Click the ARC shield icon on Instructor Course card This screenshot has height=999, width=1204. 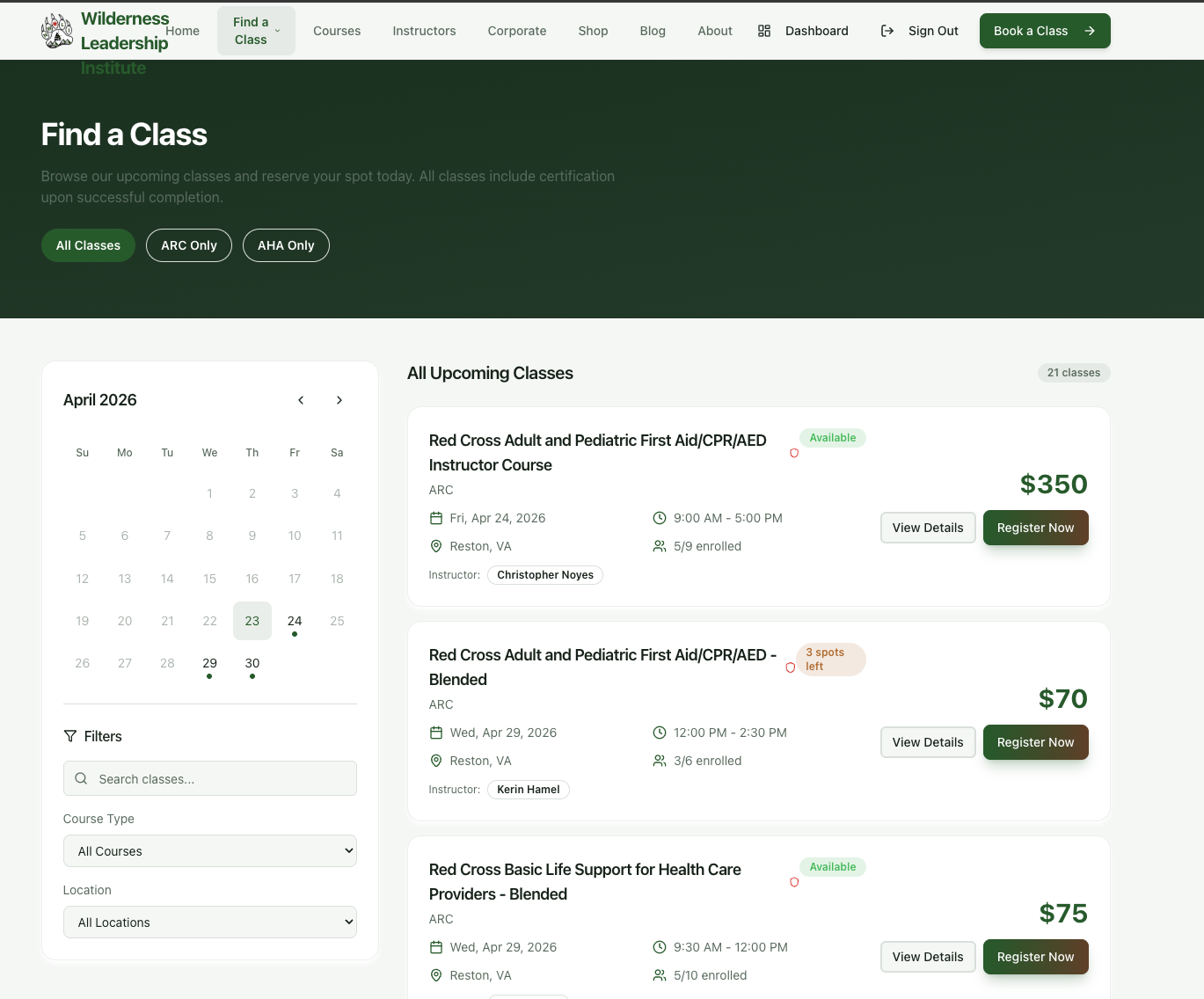coord(794,453)
